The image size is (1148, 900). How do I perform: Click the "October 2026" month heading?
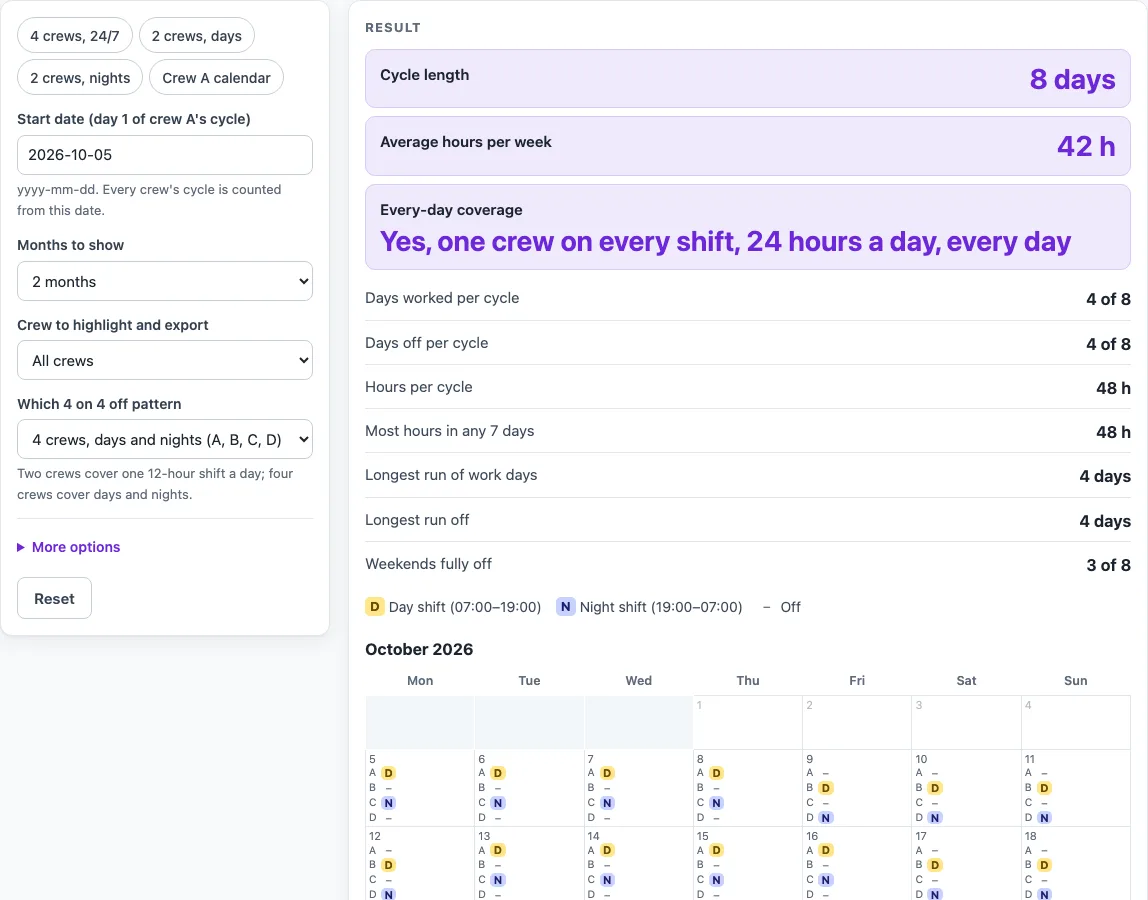tap(419, 650)
